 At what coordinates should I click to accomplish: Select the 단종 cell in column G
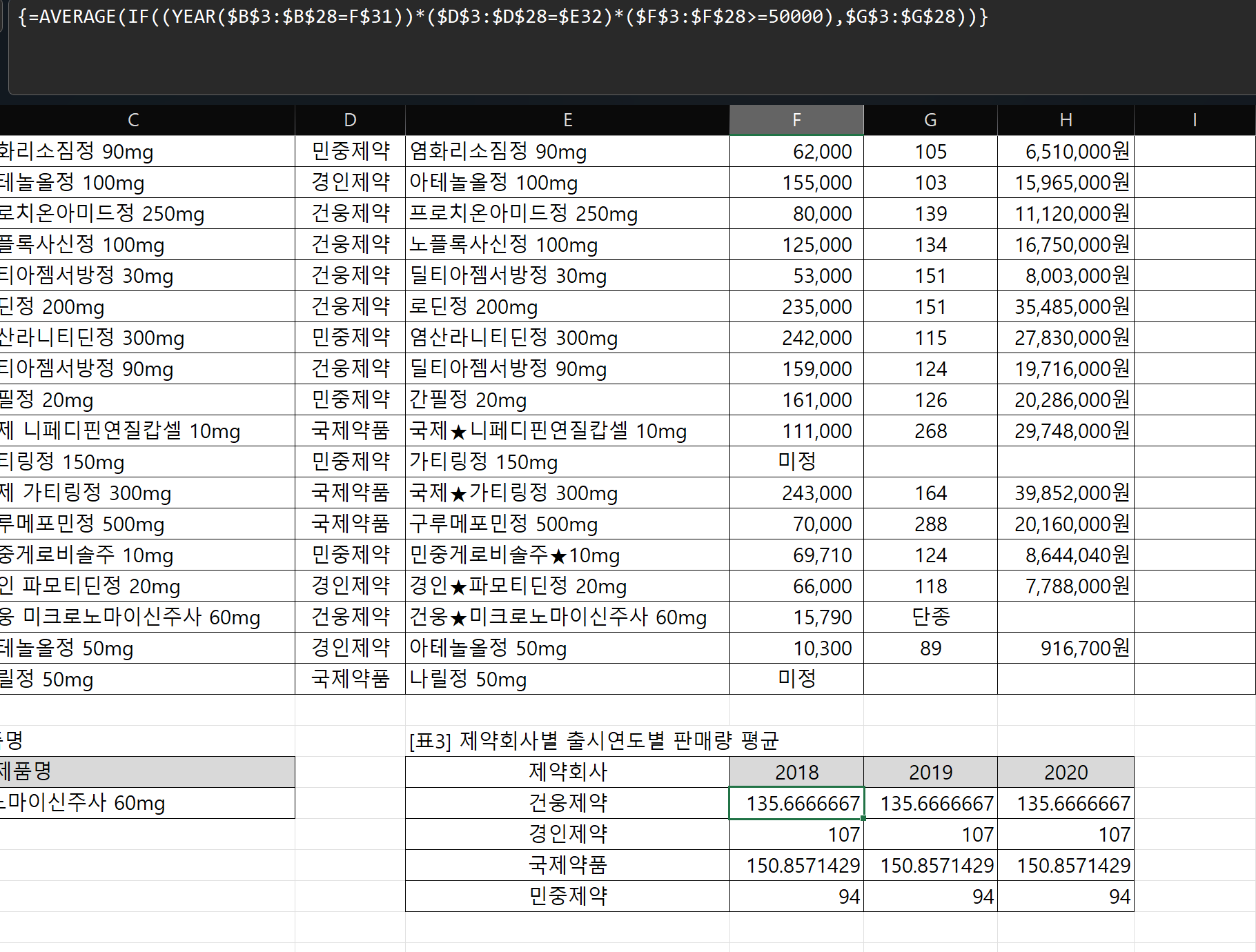[x=930, y=617]
